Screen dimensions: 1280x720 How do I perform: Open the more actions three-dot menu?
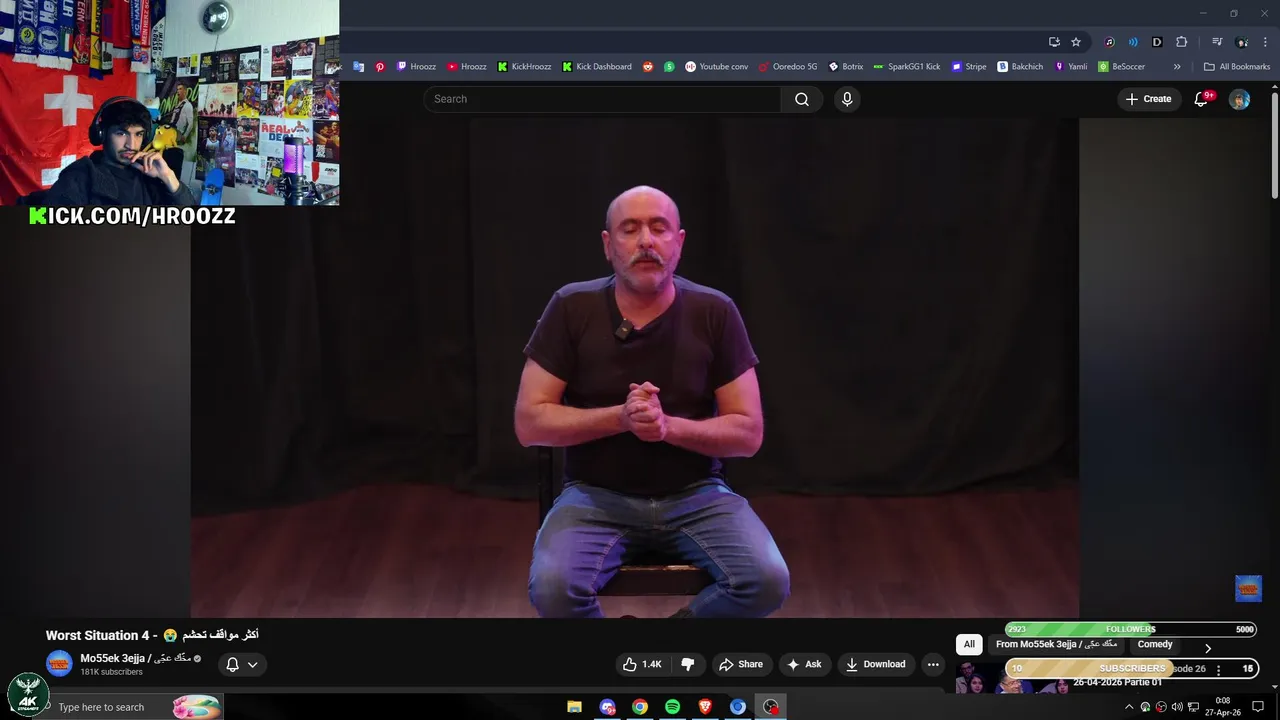pos(933,664)
